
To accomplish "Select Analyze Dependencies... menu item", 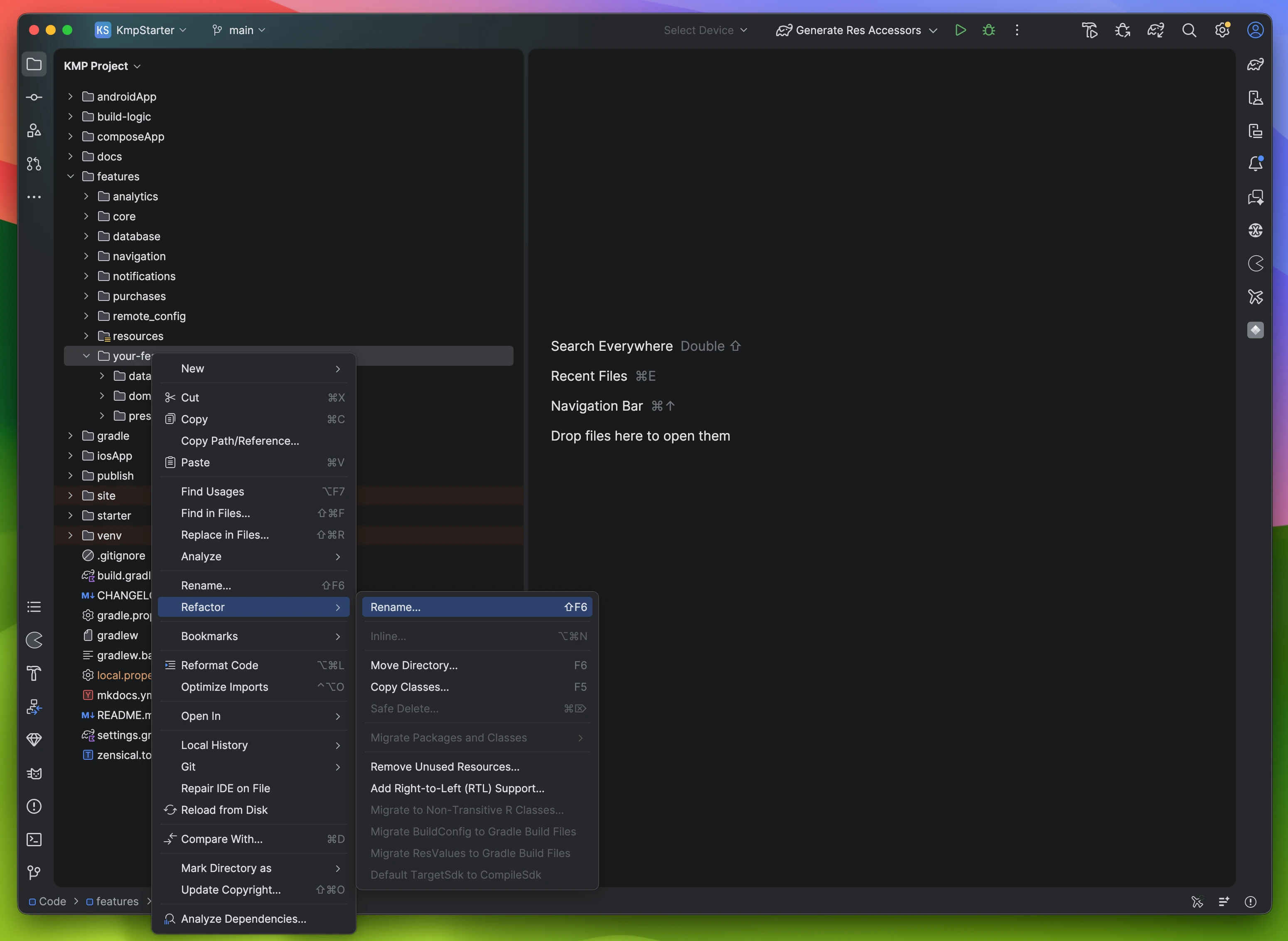I will click(254, 919).
